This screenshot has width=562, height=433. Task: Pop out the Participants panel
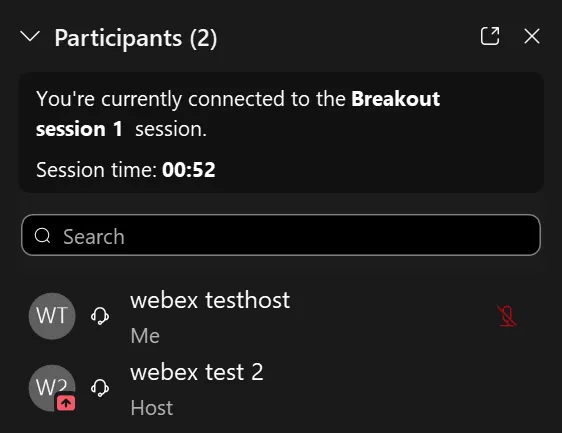(490, 36)
